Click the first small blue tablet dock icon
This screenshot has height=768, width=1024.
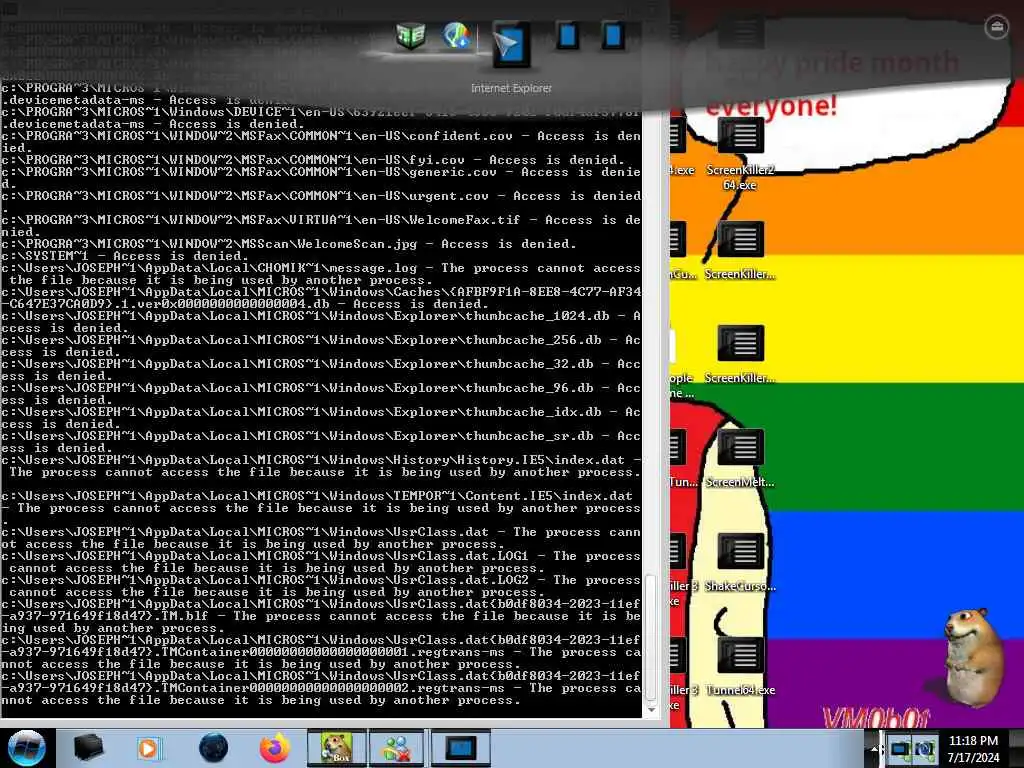coord(568,35)
